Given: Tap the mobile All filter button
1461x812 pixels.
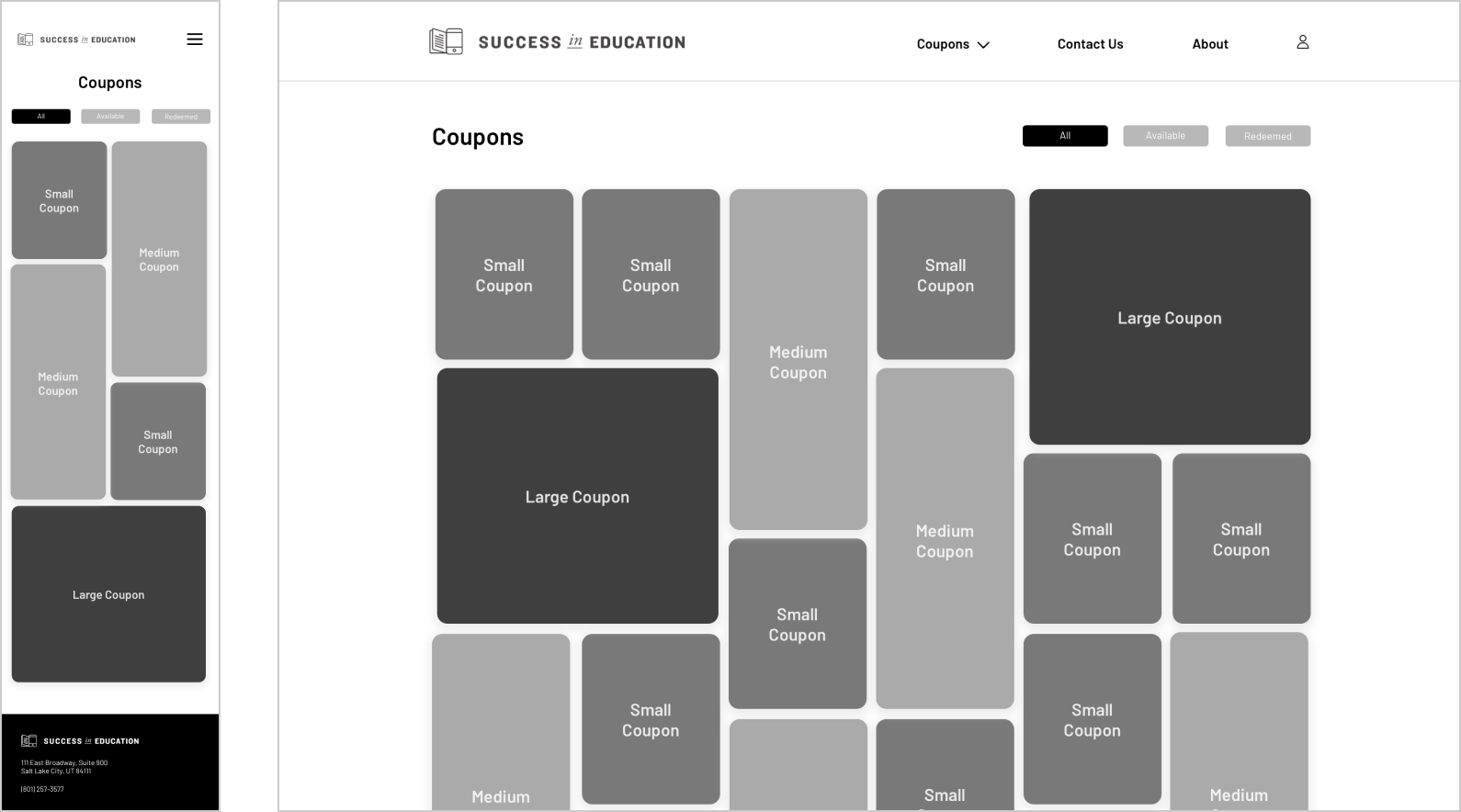Looking at the screenshot, I should coord(40,117).
